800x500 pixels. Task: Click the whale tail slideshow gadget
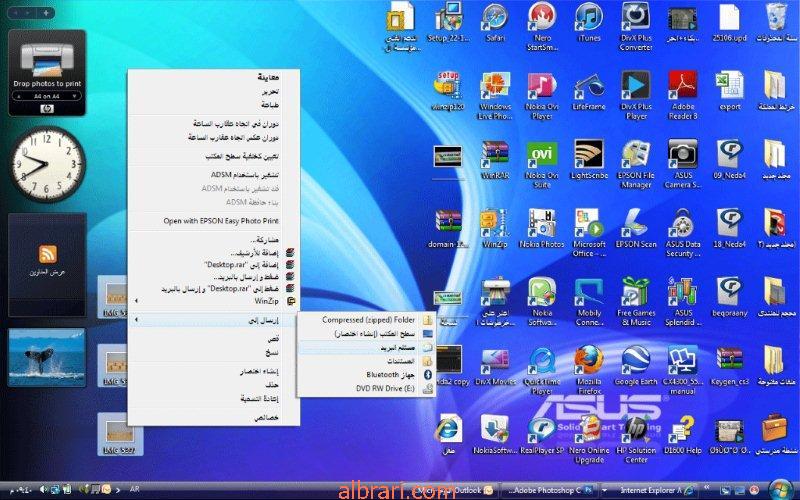click(x=47, y=357)
